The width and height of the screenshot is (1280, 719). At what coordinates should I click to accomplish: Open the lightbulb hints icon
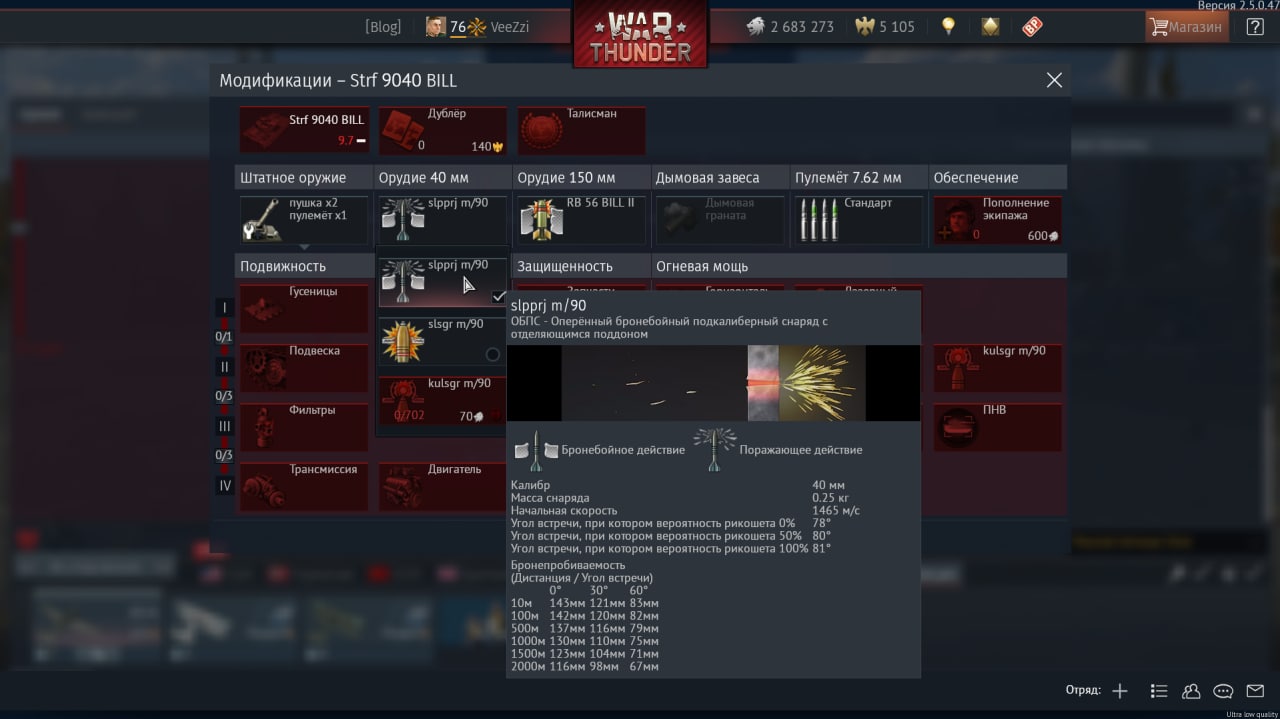(948, 27)
